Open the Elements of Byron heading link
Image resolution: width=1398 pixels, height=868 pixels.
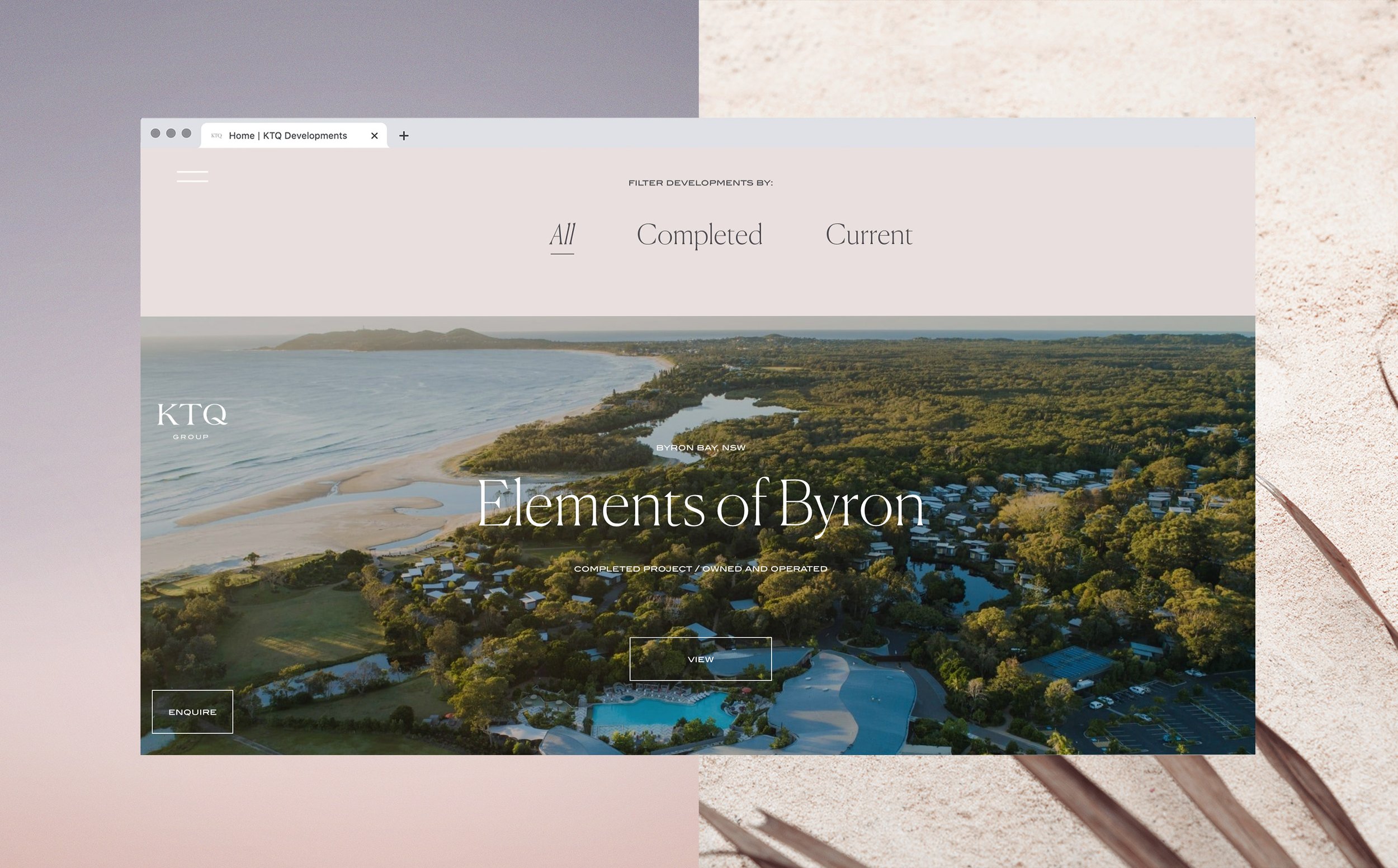click(700, 504)
